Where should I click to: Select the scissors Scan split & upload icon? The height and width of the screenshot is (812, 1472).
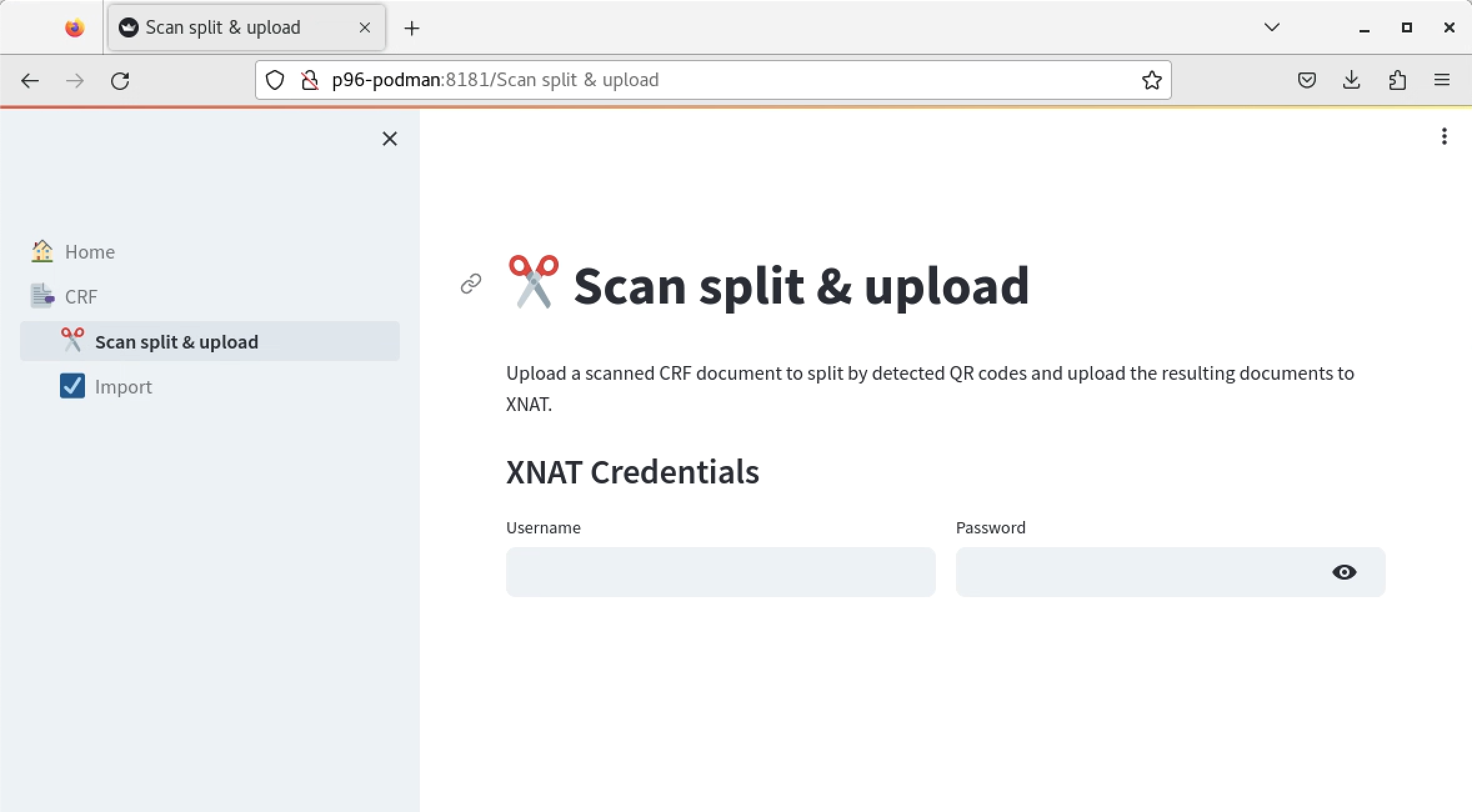click(x=72, y=340)
